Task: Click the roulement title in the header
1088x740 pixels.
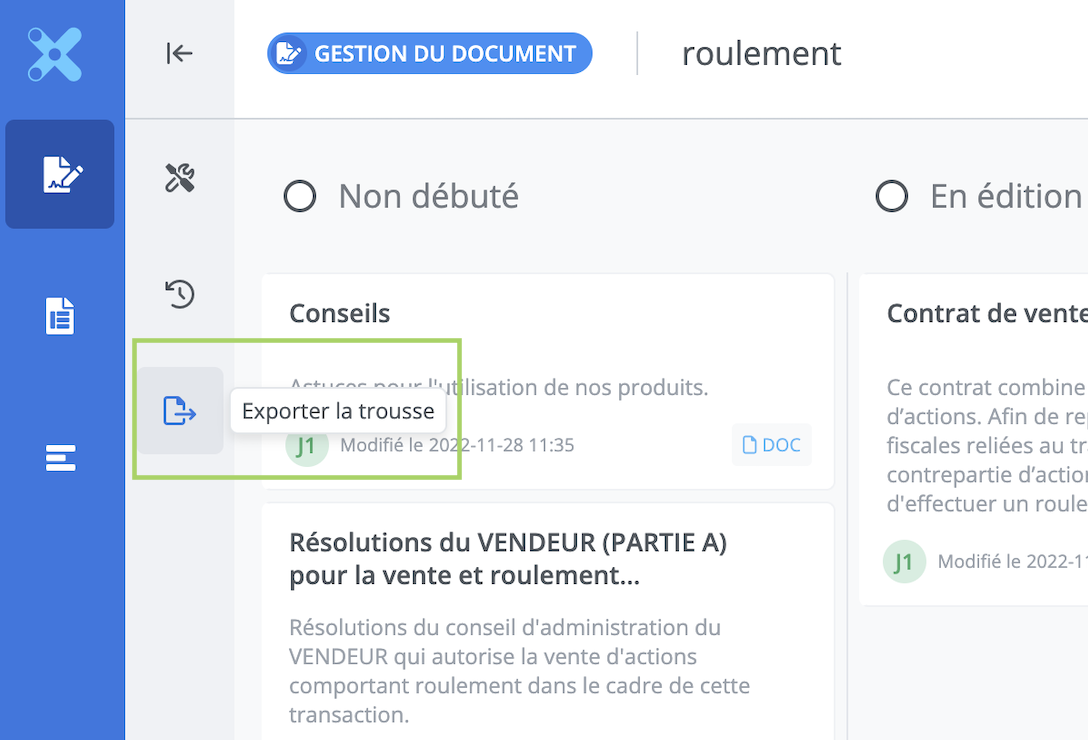Action: (761, 54)
